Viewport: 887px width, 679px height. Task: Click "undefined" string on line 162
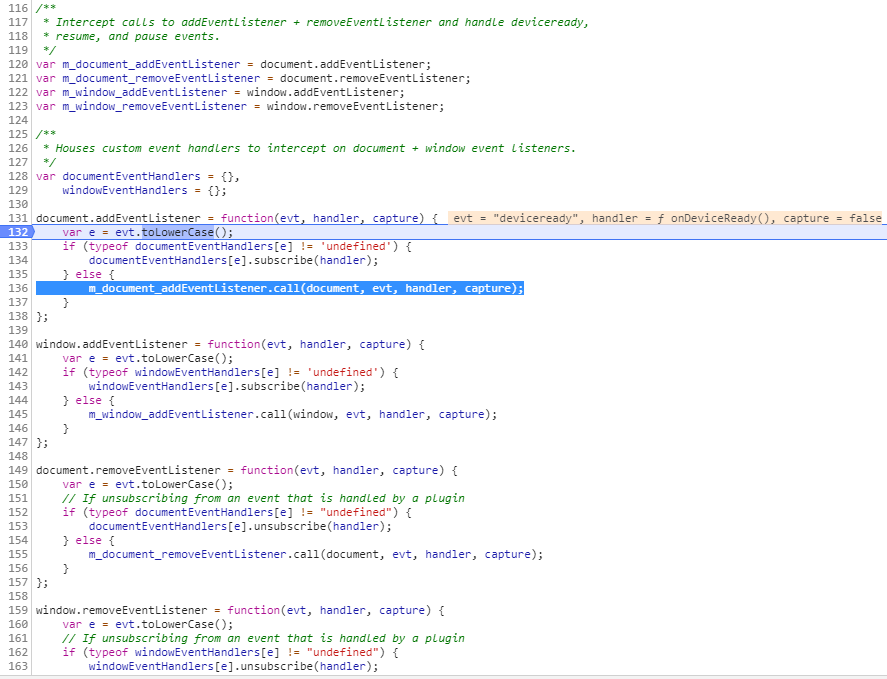click(342, 652)
